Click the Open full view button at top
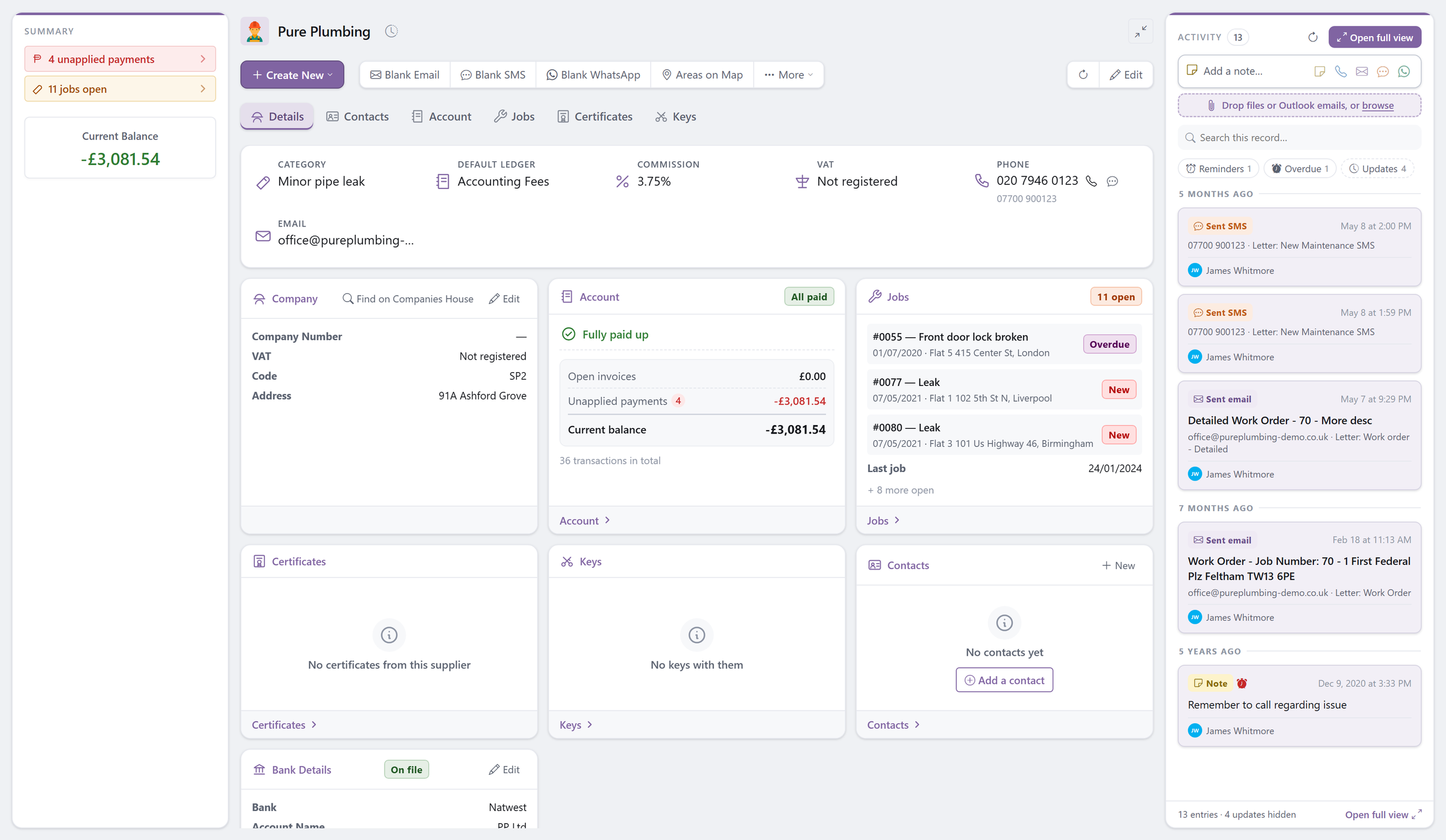 click(1375, 37)
